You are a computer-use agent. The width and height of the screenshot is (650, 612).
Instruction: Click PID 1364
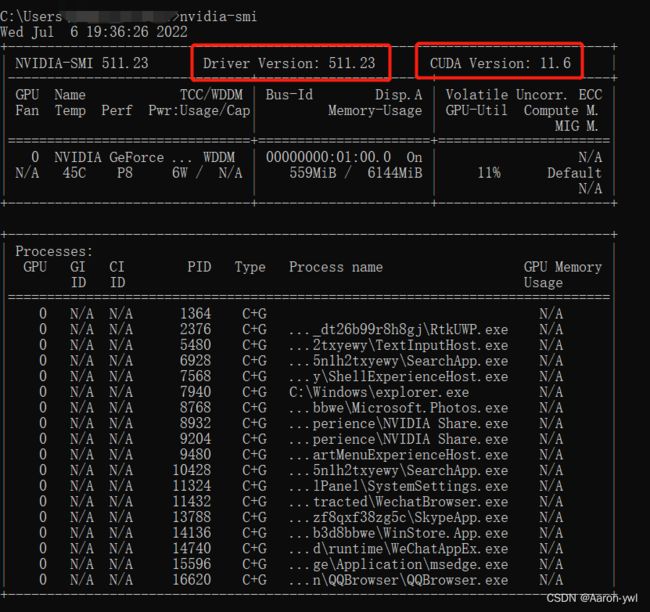click(195, 313)
